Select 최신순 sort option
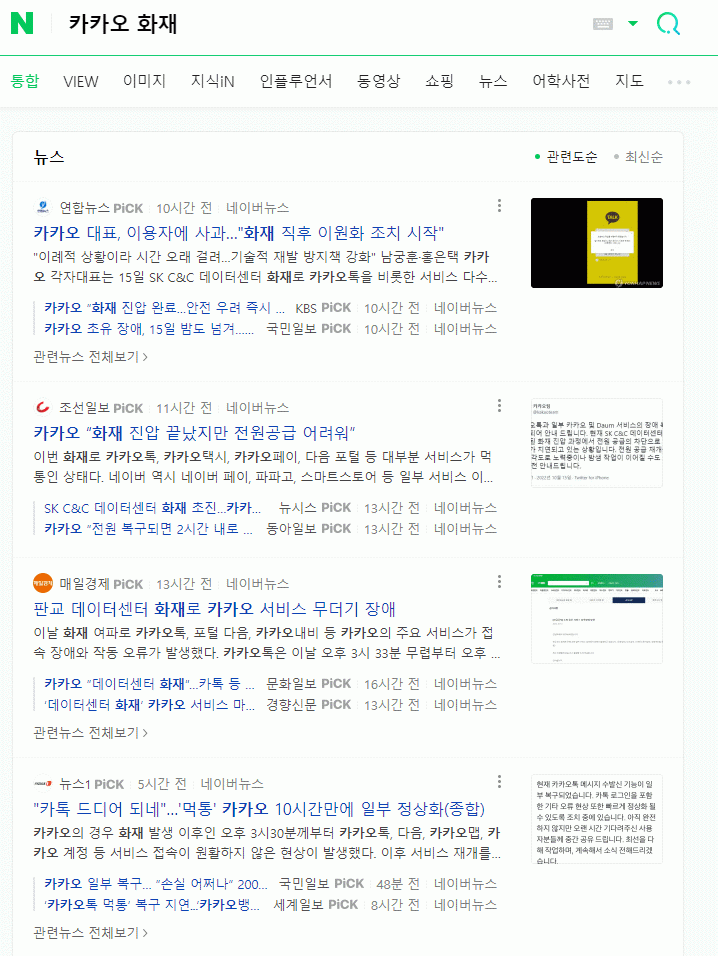Image resolution: width=718 pixels, height=956 pixels. (638, 157)
